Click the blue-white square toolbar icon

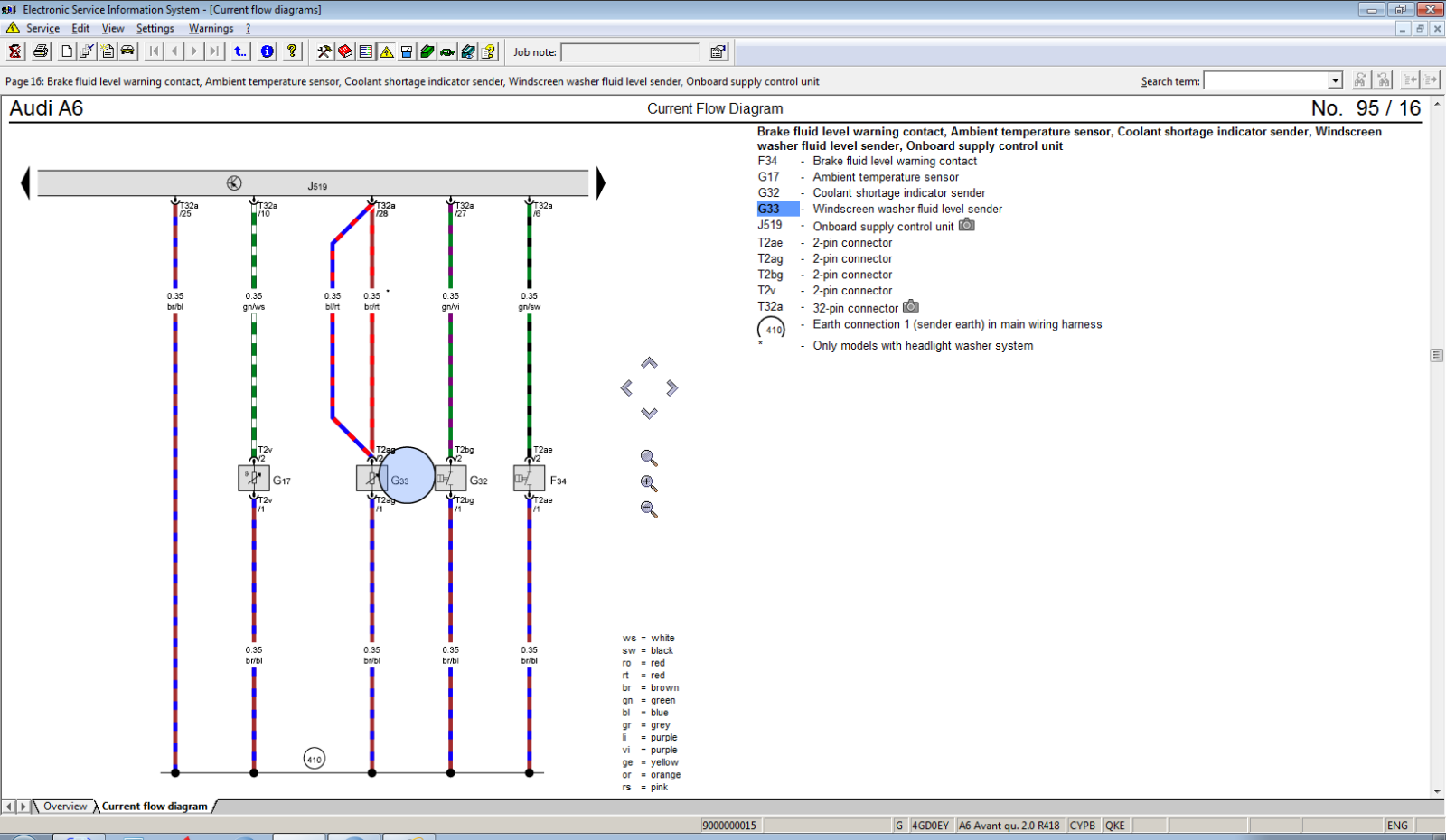coord(407,51)
